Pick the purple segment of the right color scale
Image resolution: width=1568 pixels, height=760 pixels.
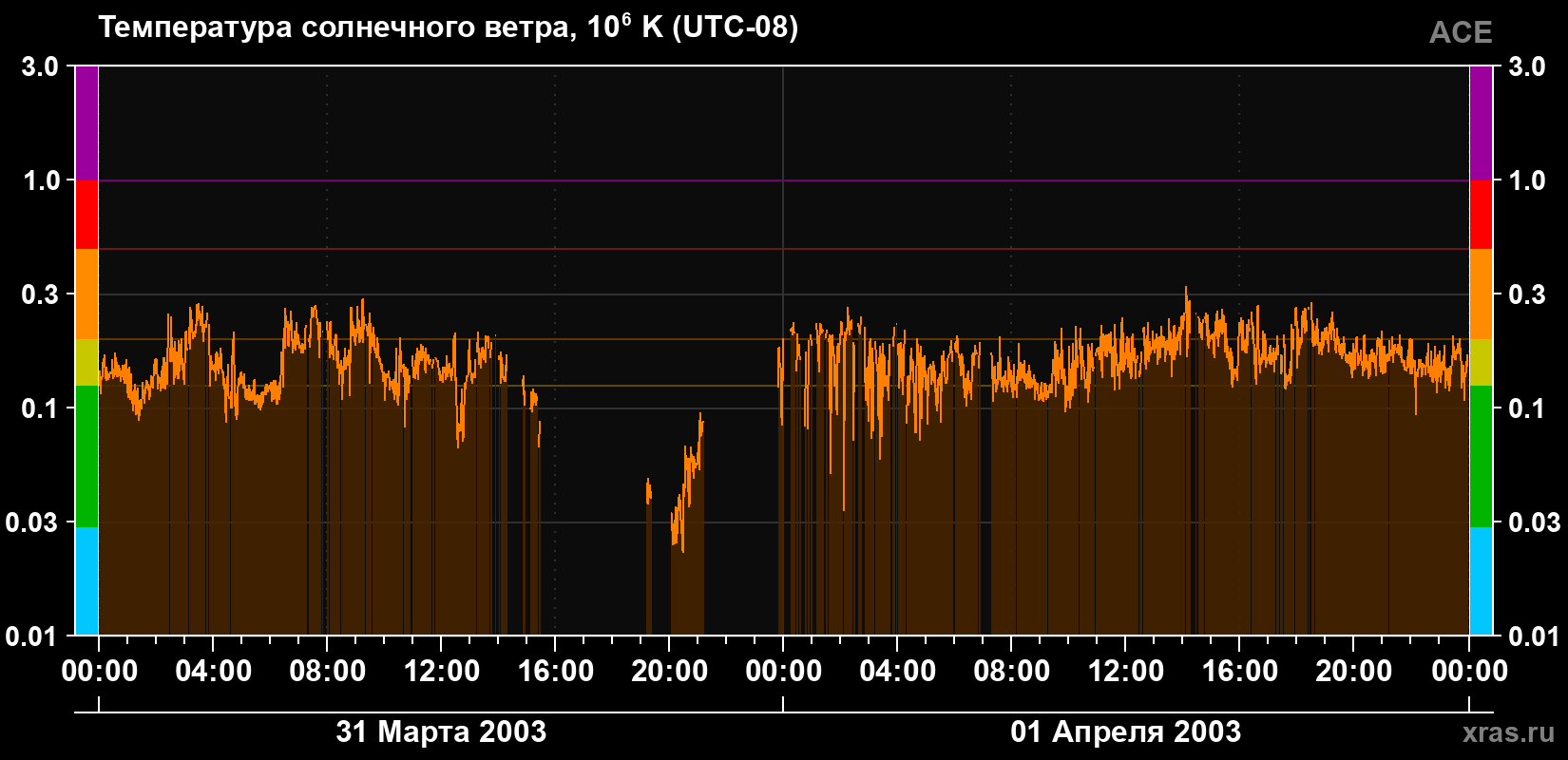1481,123
